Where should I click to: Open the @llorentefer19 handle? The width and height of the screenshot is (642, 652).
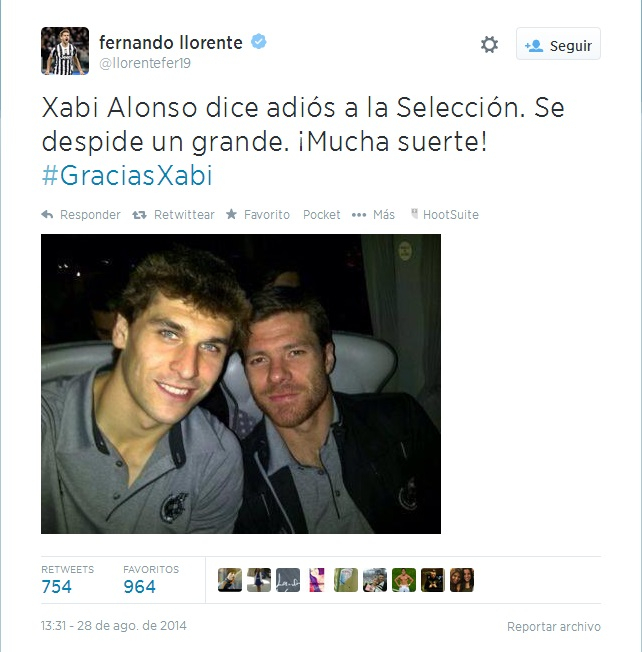[145, 63]
